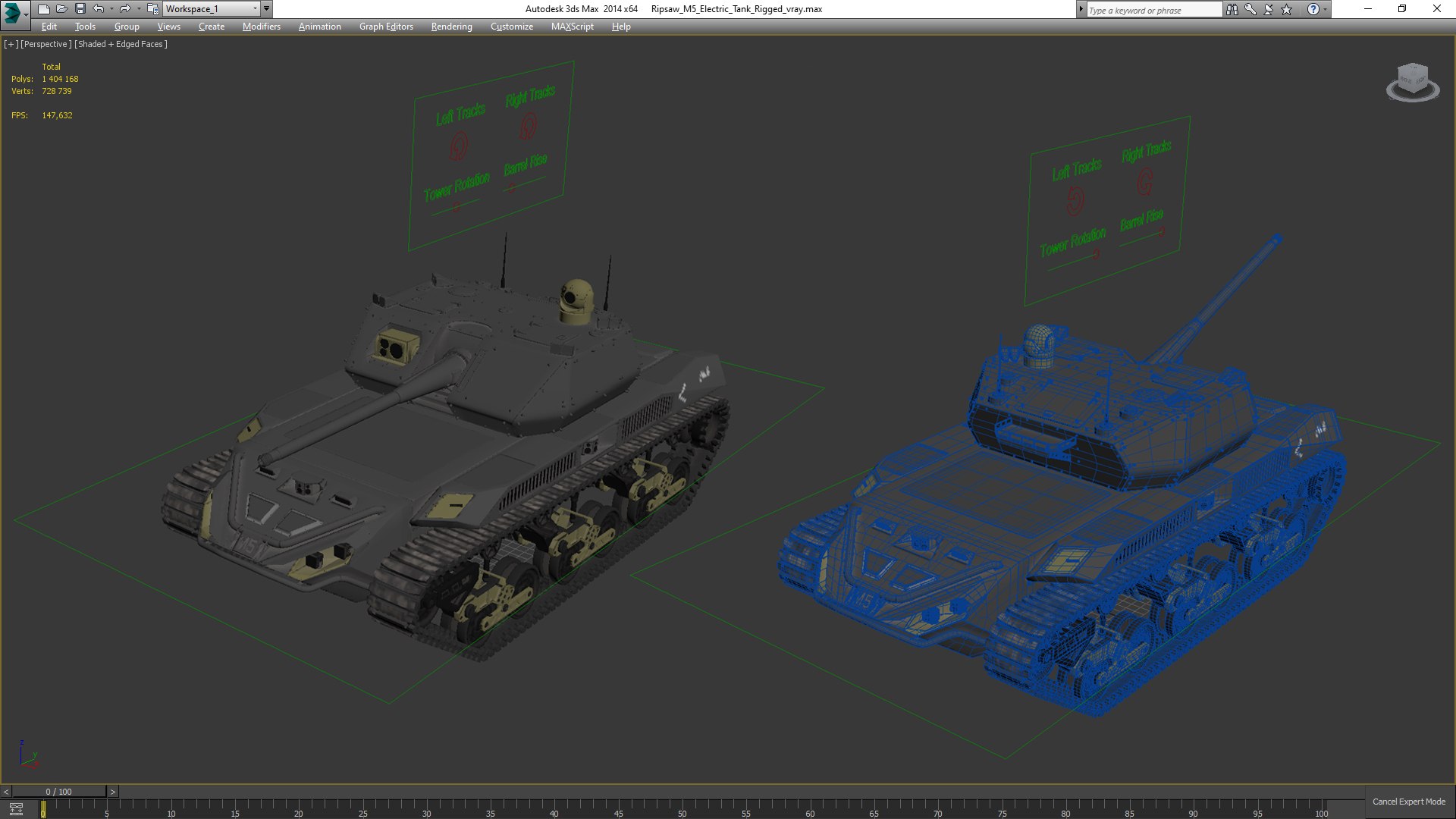
Task: Open Quick Access Toolbar customize arrow
Action: pyautogui.click(x=267, y=9)
